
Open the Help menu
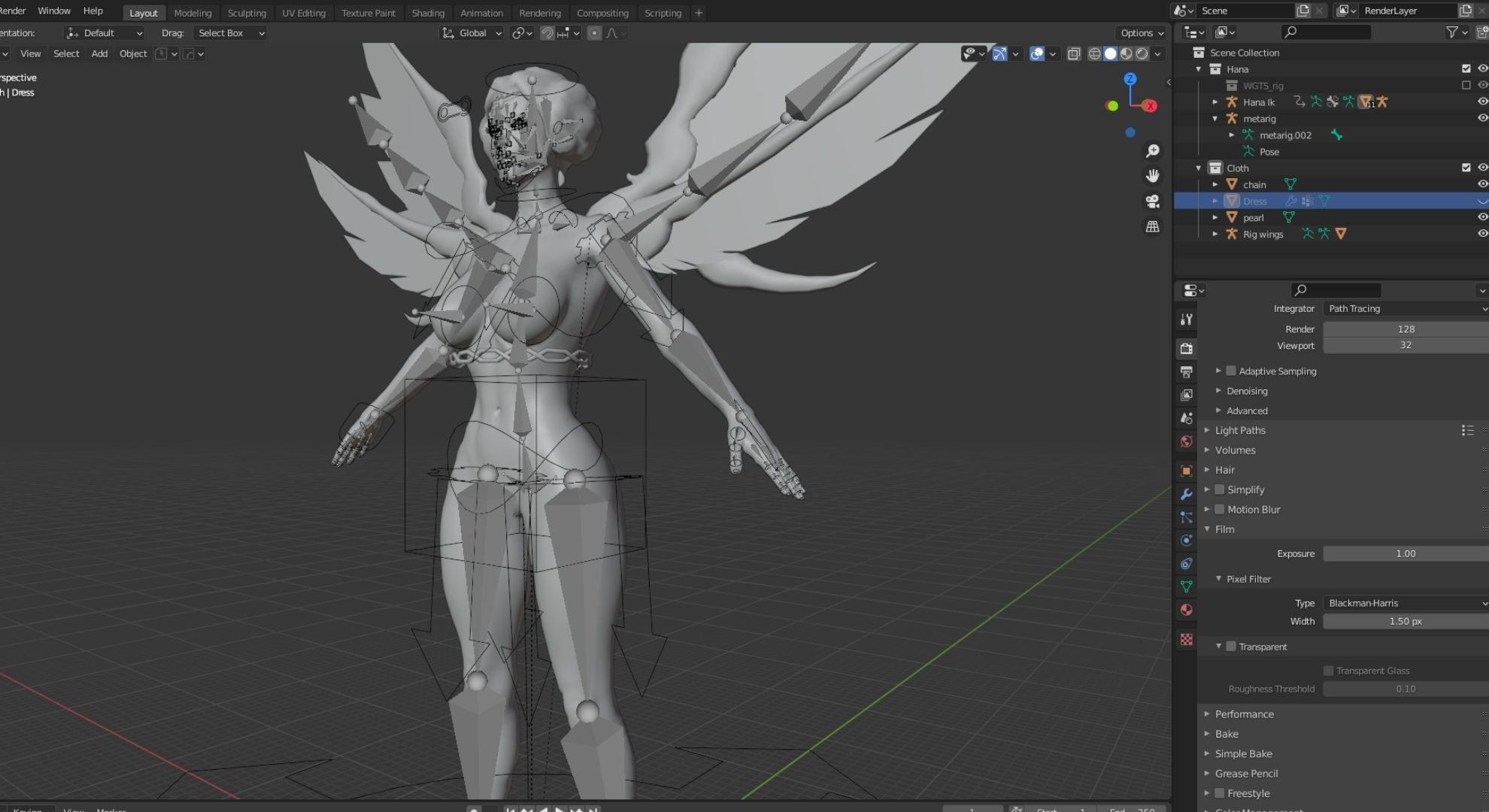pyautogui.click(x=92, y=11)
